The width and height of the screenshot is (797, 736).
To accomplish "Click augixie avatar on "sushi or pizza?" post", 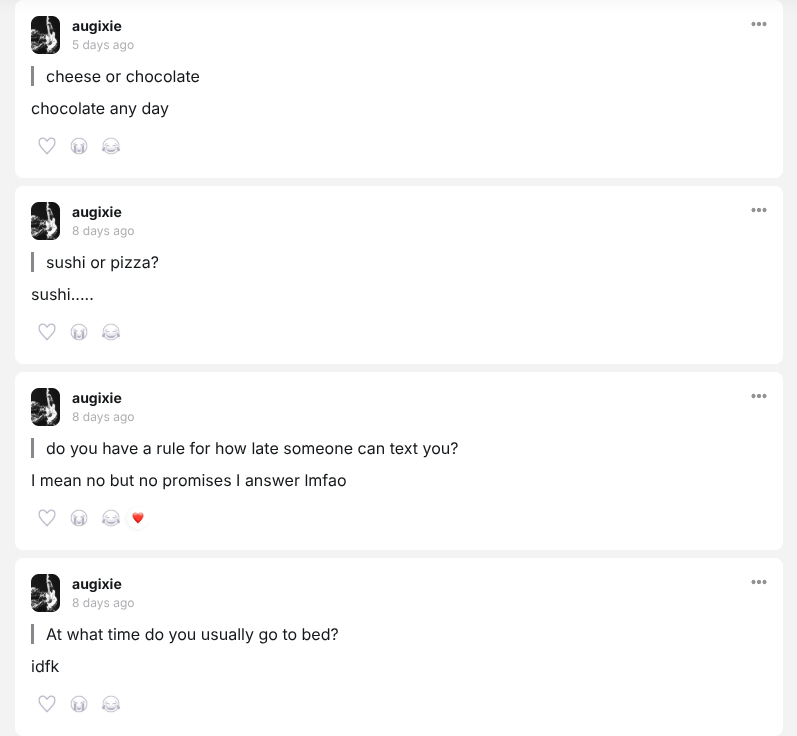I will [x=46, y=221].
